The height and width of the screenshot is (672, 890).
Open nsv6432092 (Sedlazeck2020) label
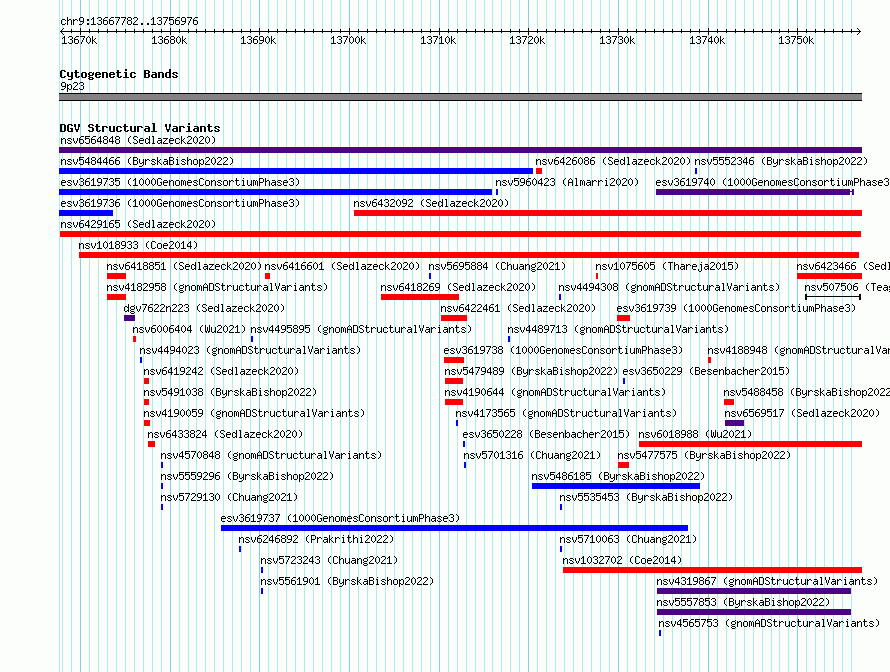(x=431, y=203)
